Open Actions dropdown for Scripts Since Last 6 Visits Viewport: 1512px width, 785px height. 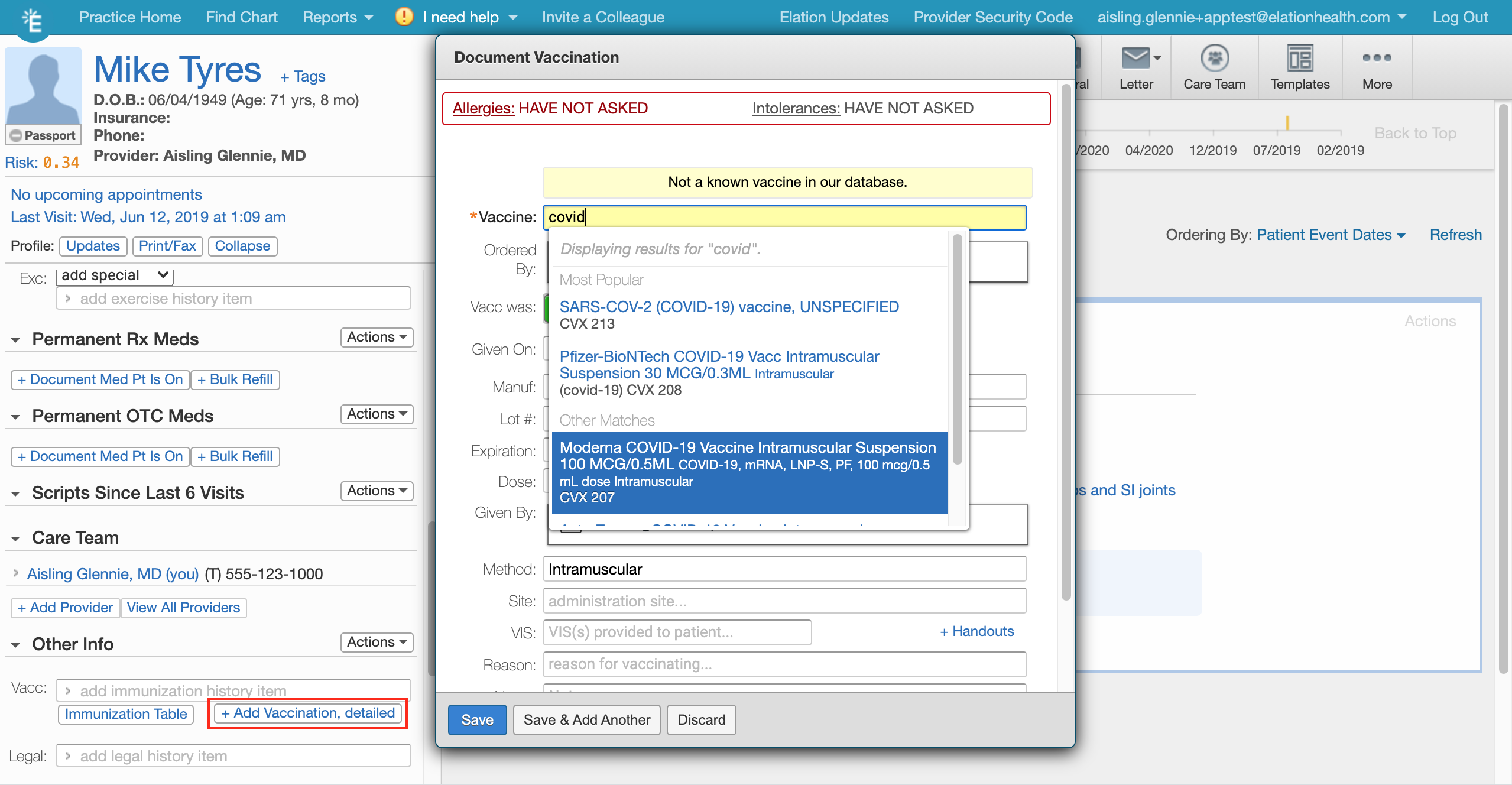pos(377,491)
